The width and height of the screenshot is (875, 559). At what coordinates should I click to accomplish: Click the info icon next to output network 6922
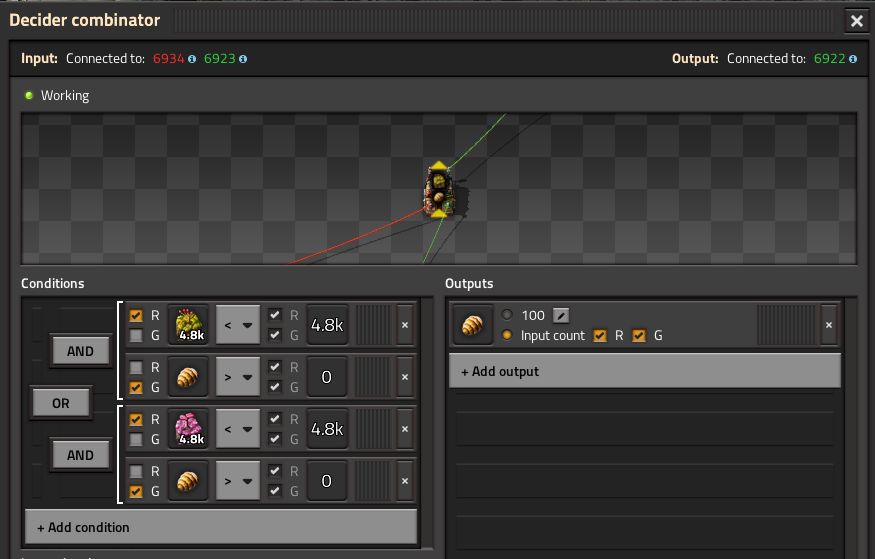click(x=853, y=59)
